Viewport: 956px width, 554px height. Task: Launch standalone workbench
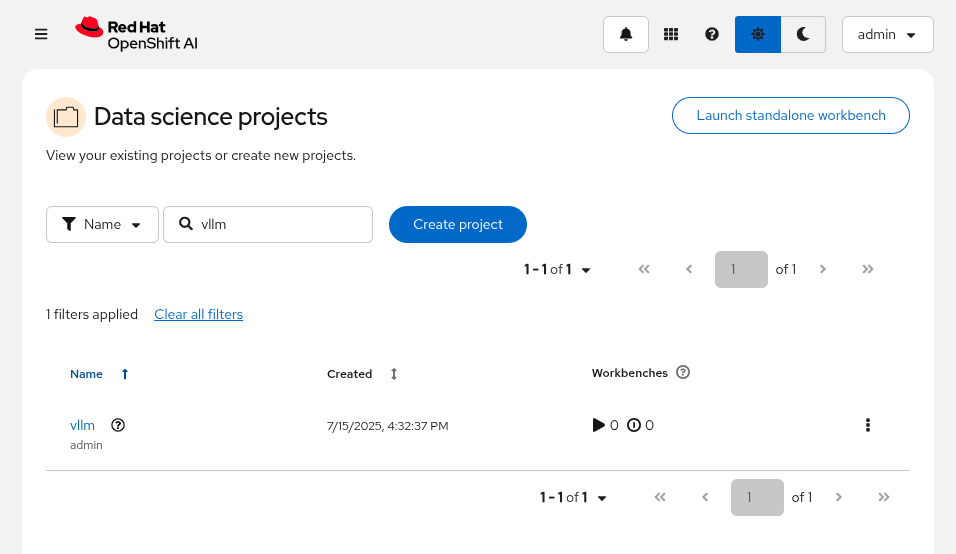[791, 115]
